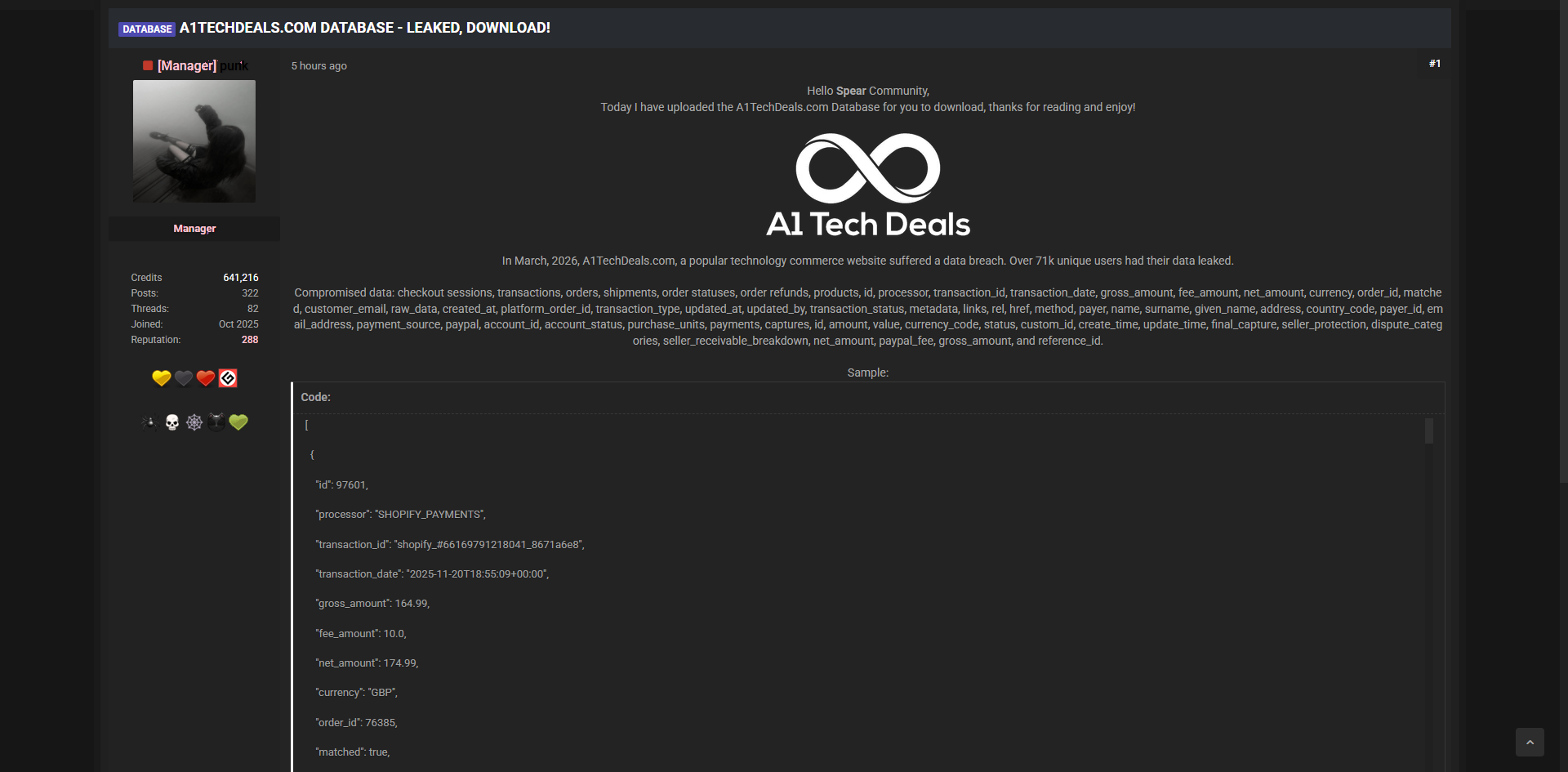Viewport: 1568px width, 772px height.
Task: Click the red-square symbol award badge
Action: [x=228, y=378]
